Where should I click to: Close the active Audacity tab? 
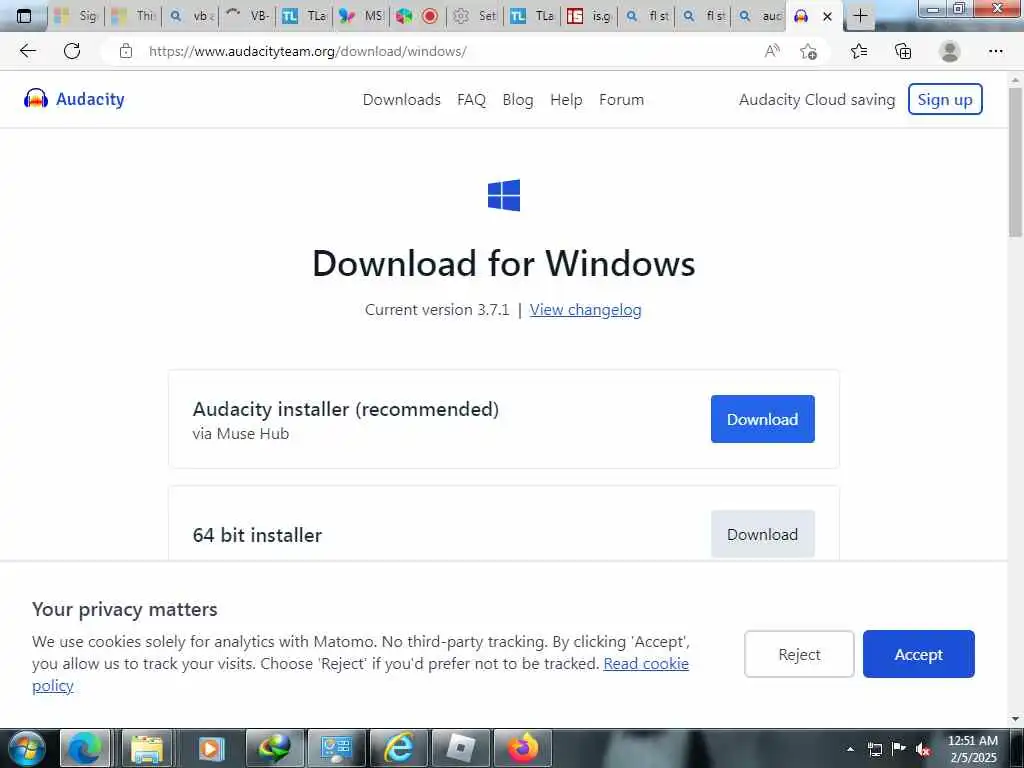(827, 16)
